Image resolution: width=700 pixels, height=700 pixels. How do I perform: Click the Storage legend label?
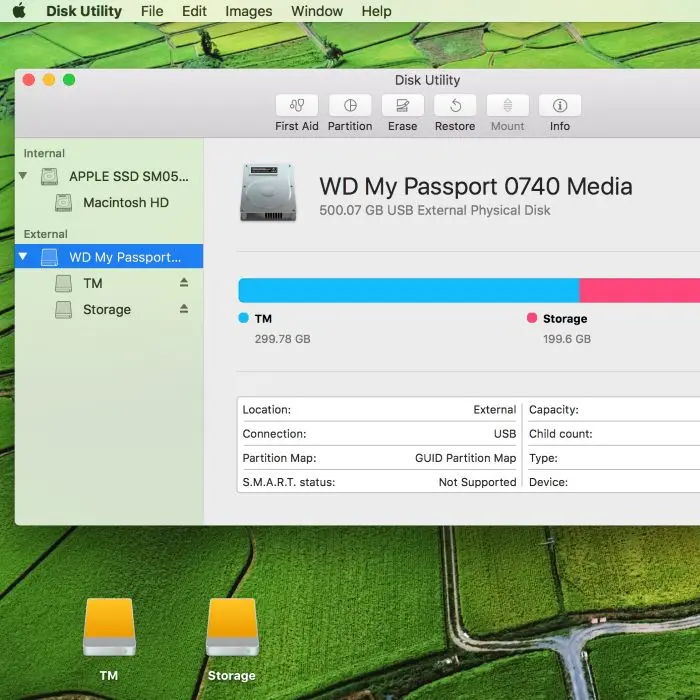(x=565, y=318)
